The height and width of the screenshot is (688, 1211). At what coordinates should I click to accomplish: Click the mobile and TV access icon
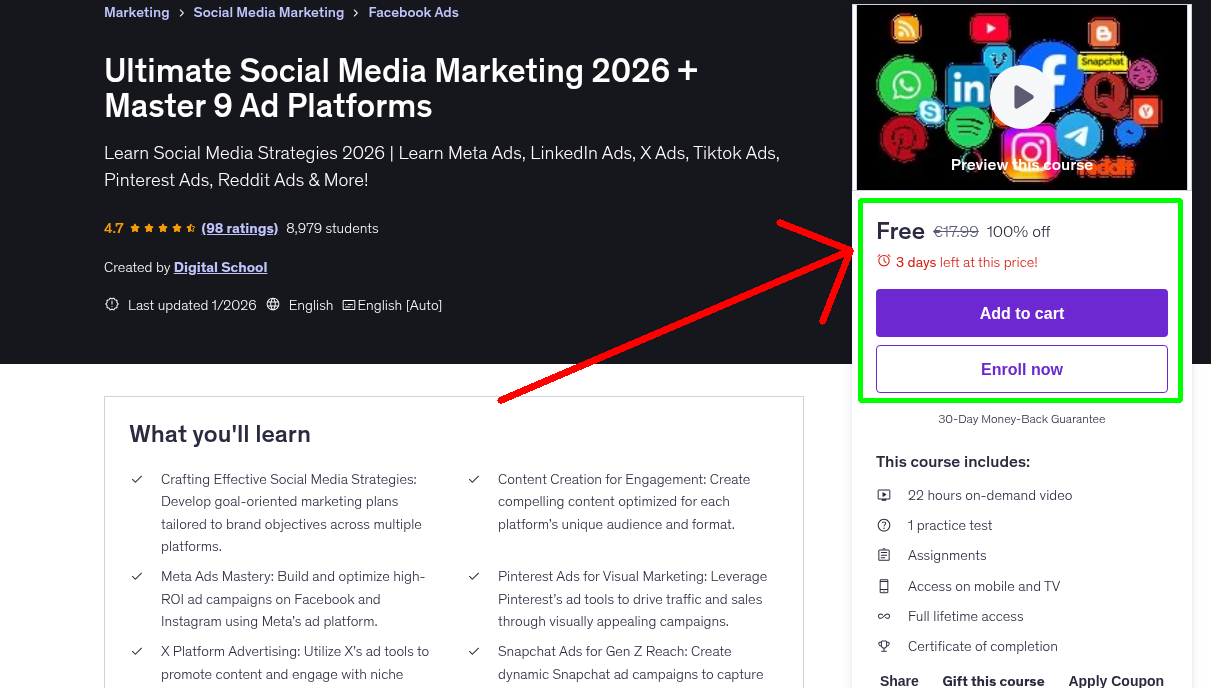click(884, 586)
